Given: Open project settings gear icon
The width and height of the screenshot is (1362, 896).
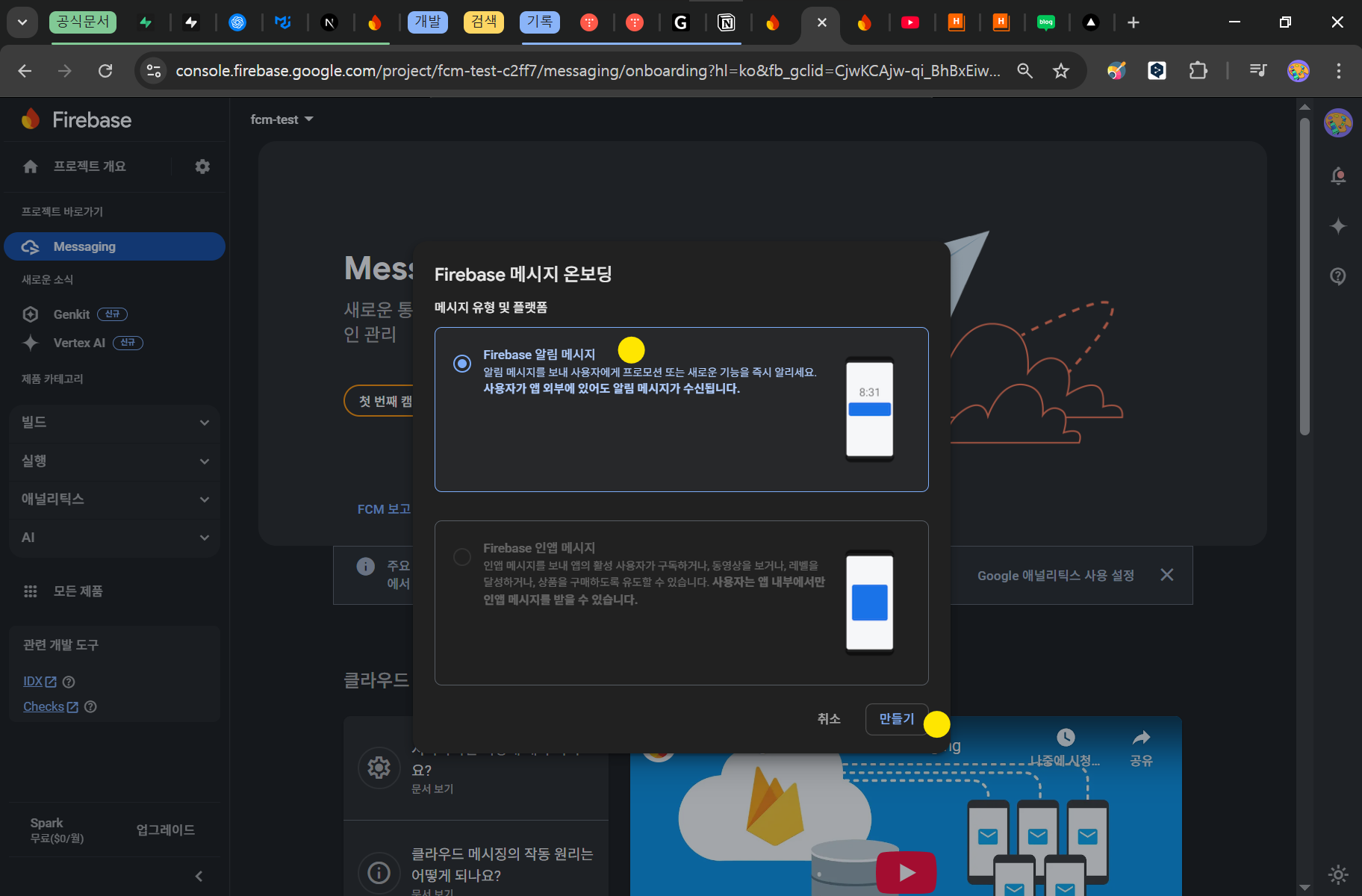Looking at the screenshot, I should (x=202, y=167).
